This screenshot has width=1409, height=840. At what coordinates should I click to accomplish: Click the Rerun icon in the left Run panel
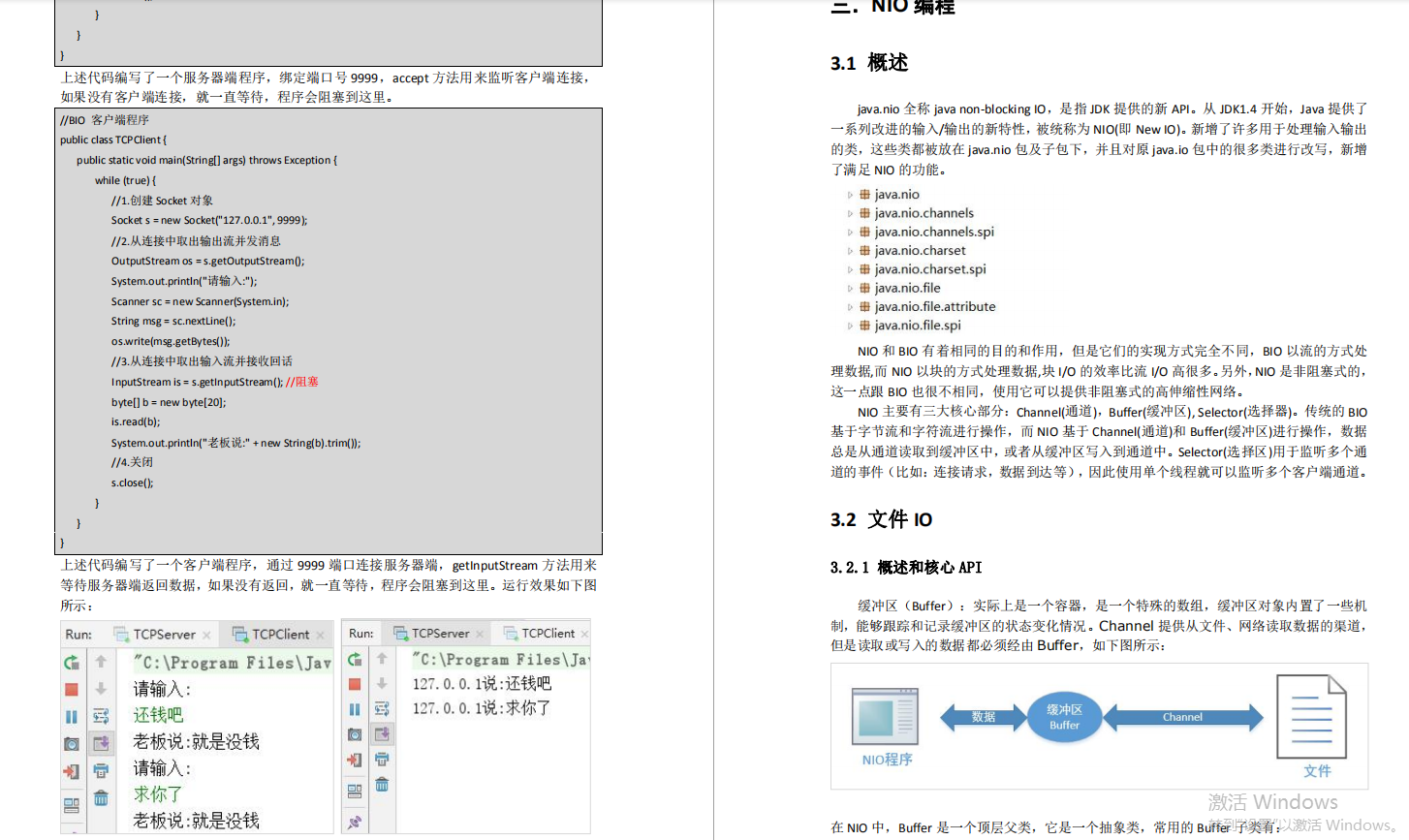pos(72,663)
